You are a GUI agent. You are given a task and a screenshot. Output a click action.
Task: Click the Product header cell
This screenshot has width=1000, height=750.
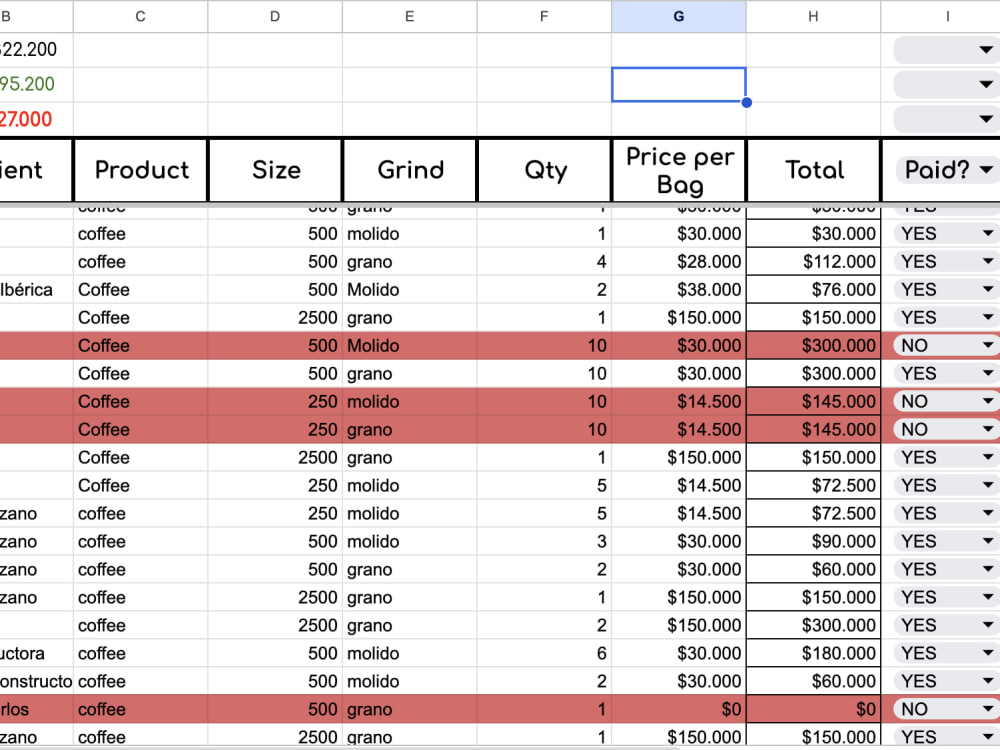click(x=141, y=170)
